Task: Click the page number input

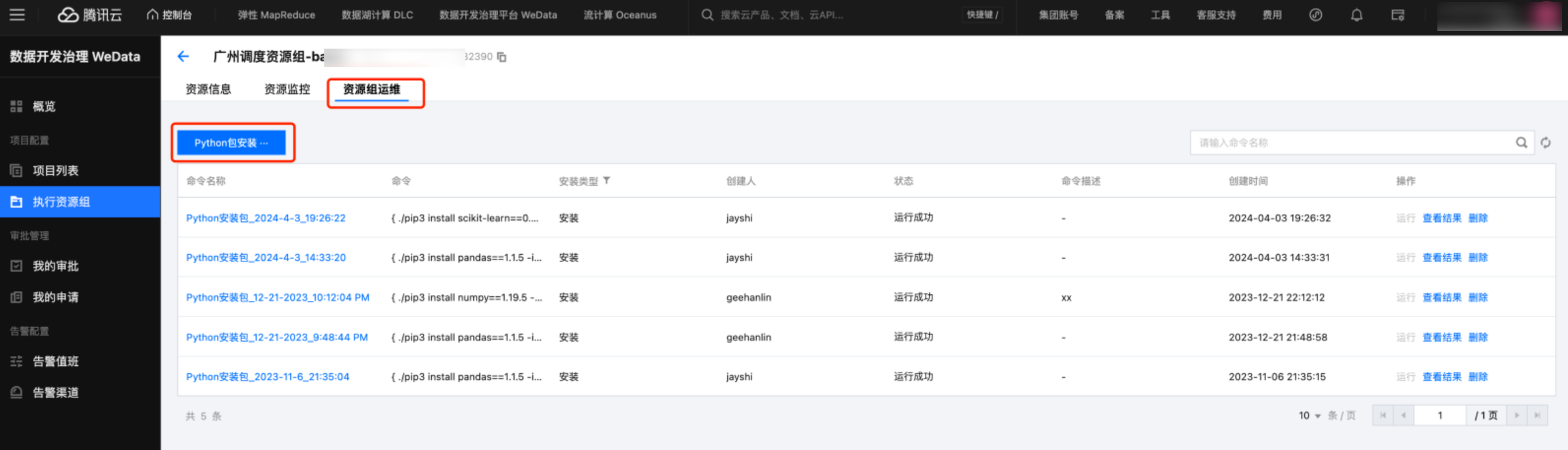Action: pyautogui.click(x=1440, y=415)
